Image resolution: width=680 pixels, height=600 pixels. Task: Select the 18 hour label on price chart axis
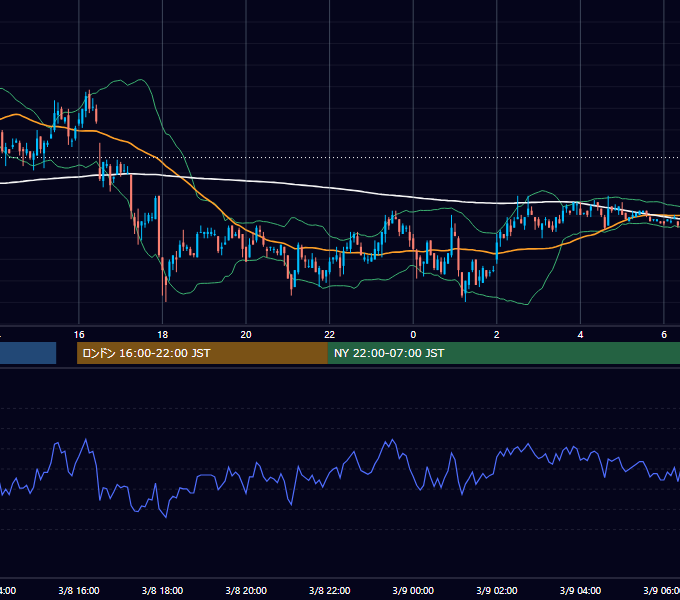pyautogui.click(x=162, y=335)
